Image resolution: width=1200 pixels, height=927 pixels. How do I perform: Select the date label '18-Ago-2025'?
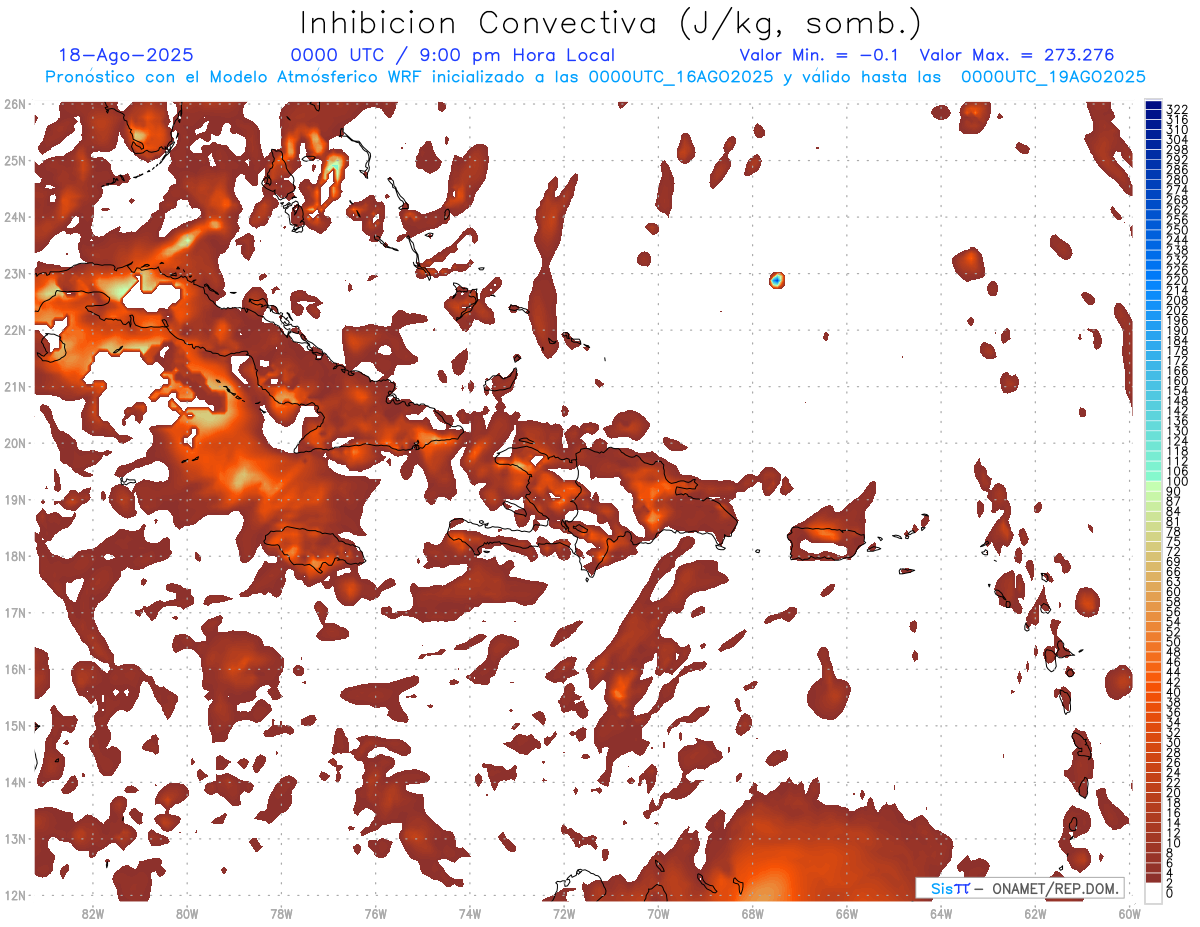(126, 55)
